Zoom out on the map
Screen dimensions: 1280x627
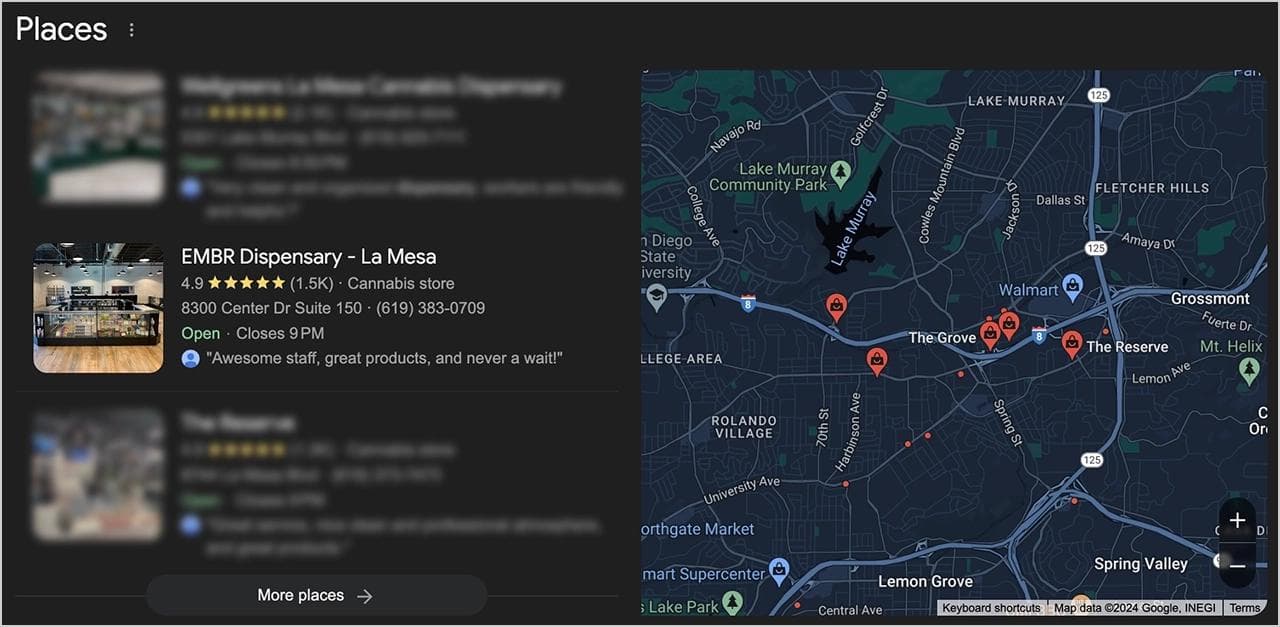(1237, 565)
